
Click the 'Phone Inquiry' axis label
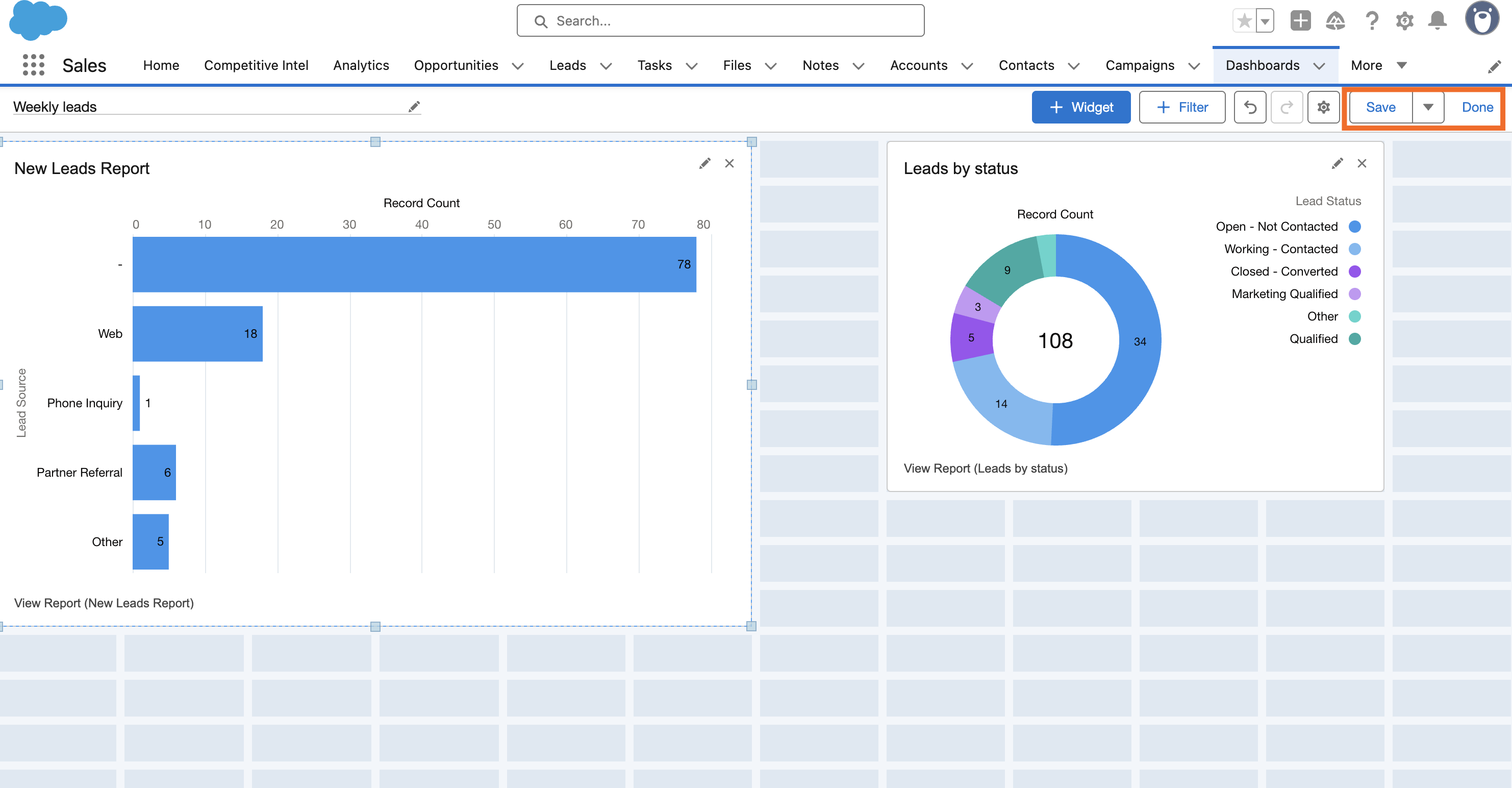point(85,403)
